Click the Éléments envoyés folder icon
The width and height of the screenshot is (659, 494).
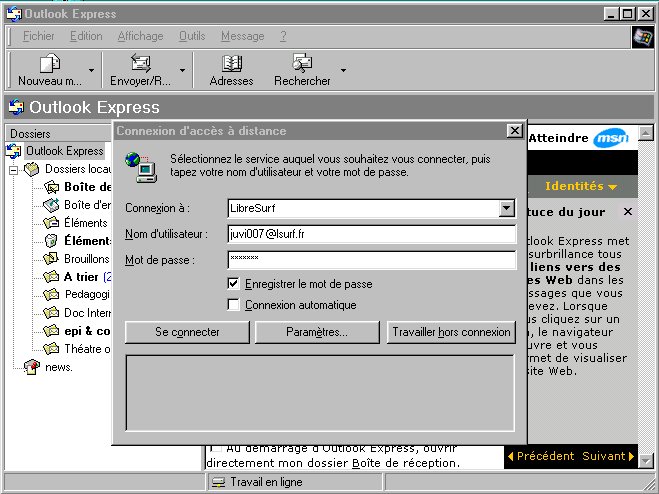[x=51, y=223]
